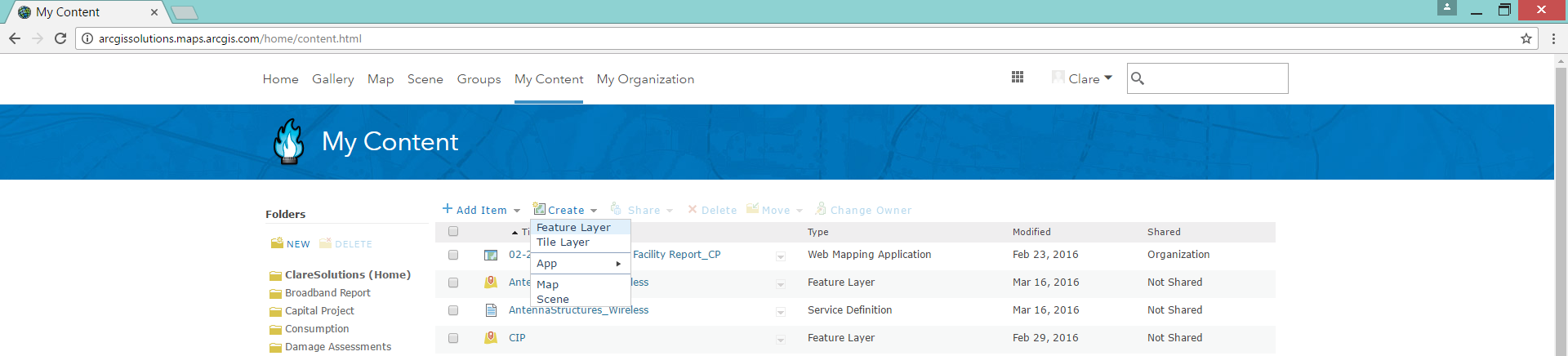Check the CIP row checkbox
Screen dimensions: 1568x356
453,338
